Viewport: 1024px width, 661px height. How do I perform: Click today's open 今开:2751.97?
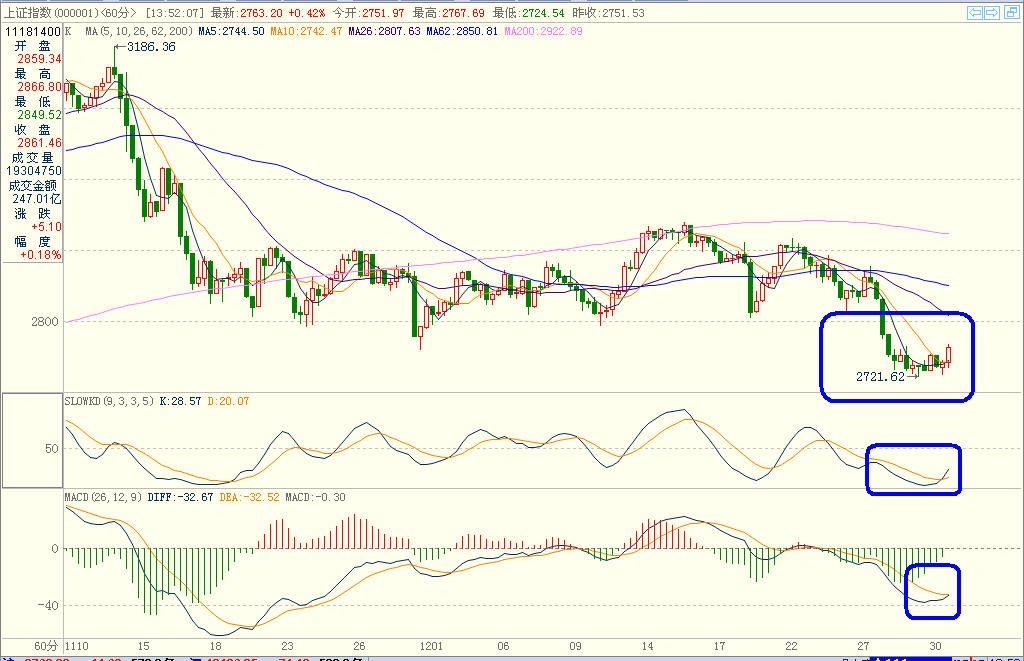coord(368,12)
